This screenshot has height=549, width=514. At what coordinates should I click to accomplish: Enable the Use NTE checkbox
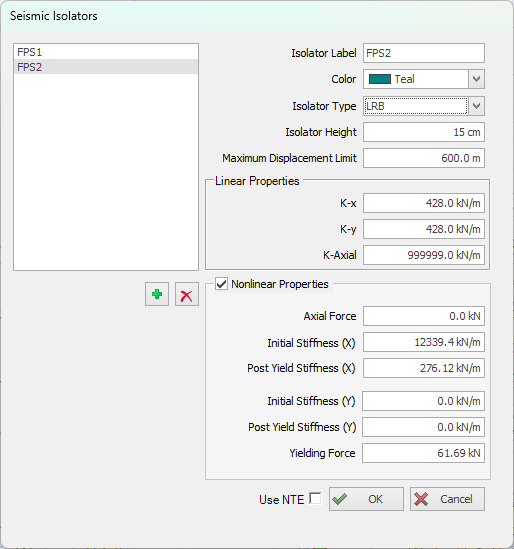click(315, 499)
